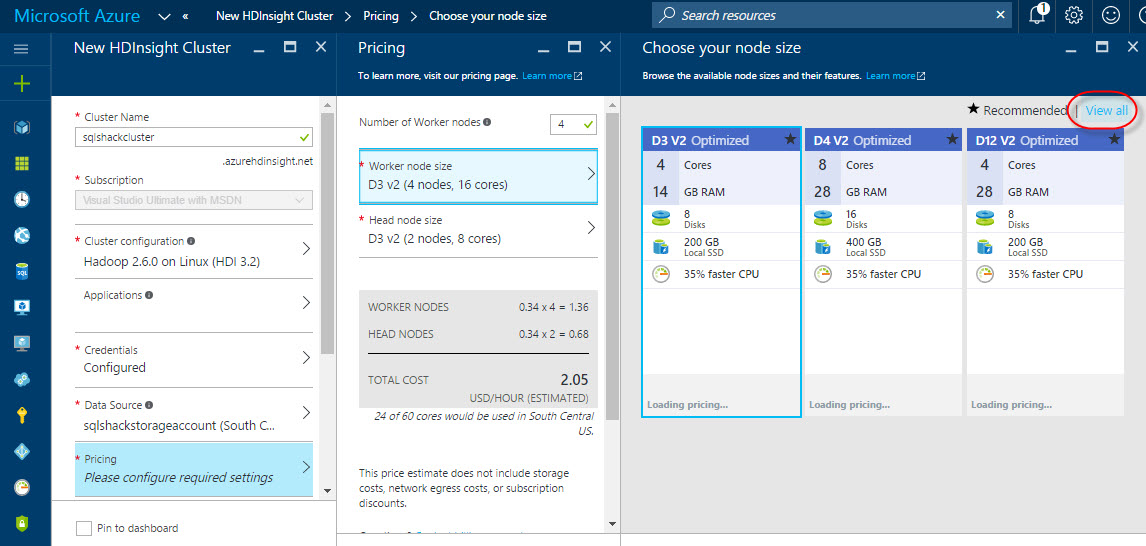The width and height of the screenshot is (1146, 546).
Task: Click Microsoft Azure logo text
Action: click(77, 15)
